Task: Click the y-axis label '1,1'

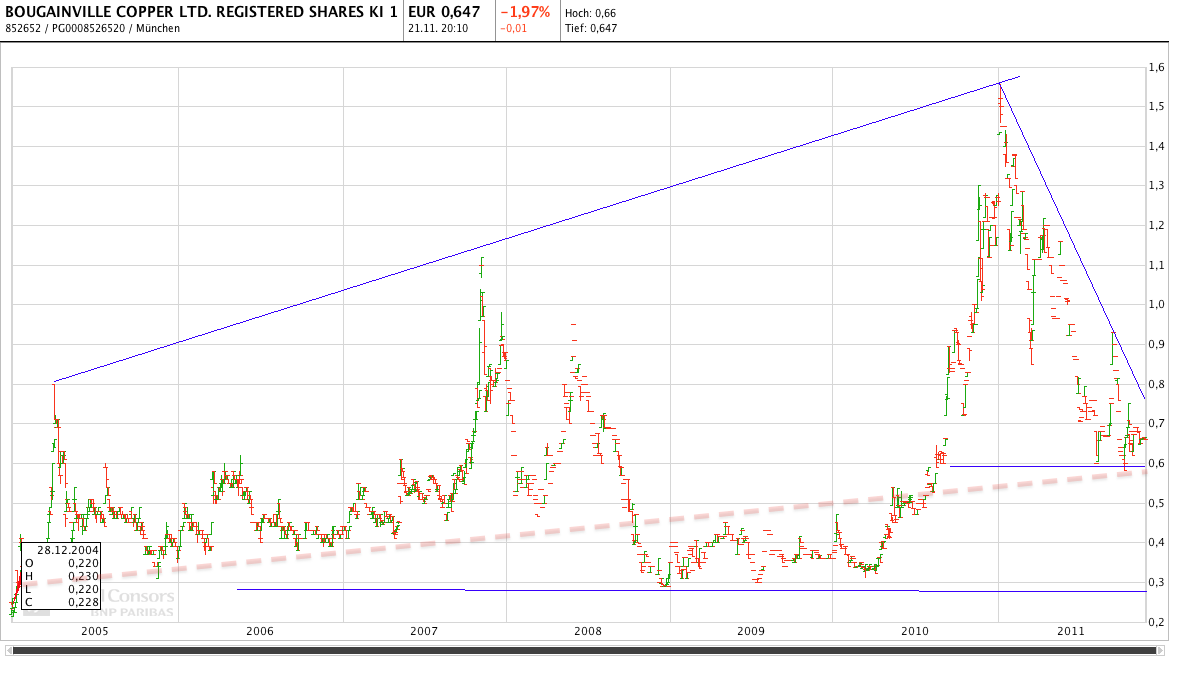Action: tap(1157, 265)
